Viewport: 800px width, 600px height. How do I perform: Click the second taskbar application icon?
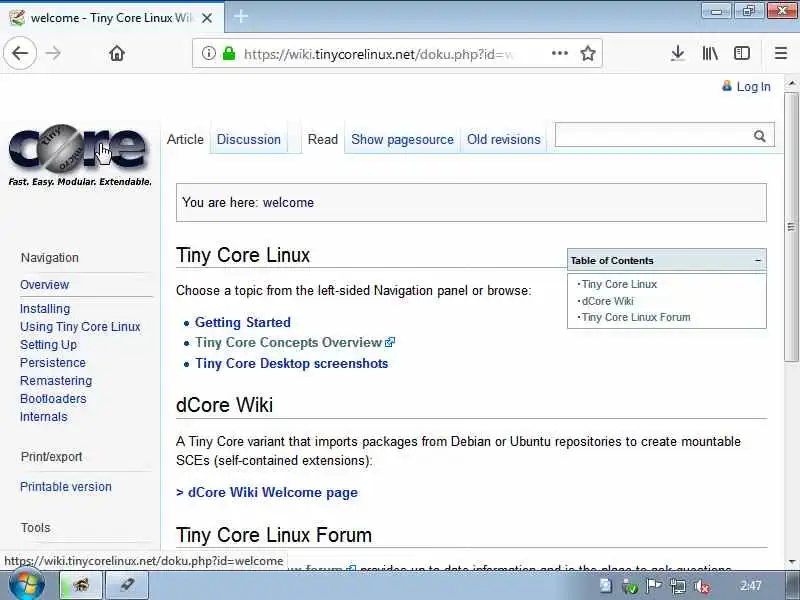pyautogui.click(x=128, y=585)
